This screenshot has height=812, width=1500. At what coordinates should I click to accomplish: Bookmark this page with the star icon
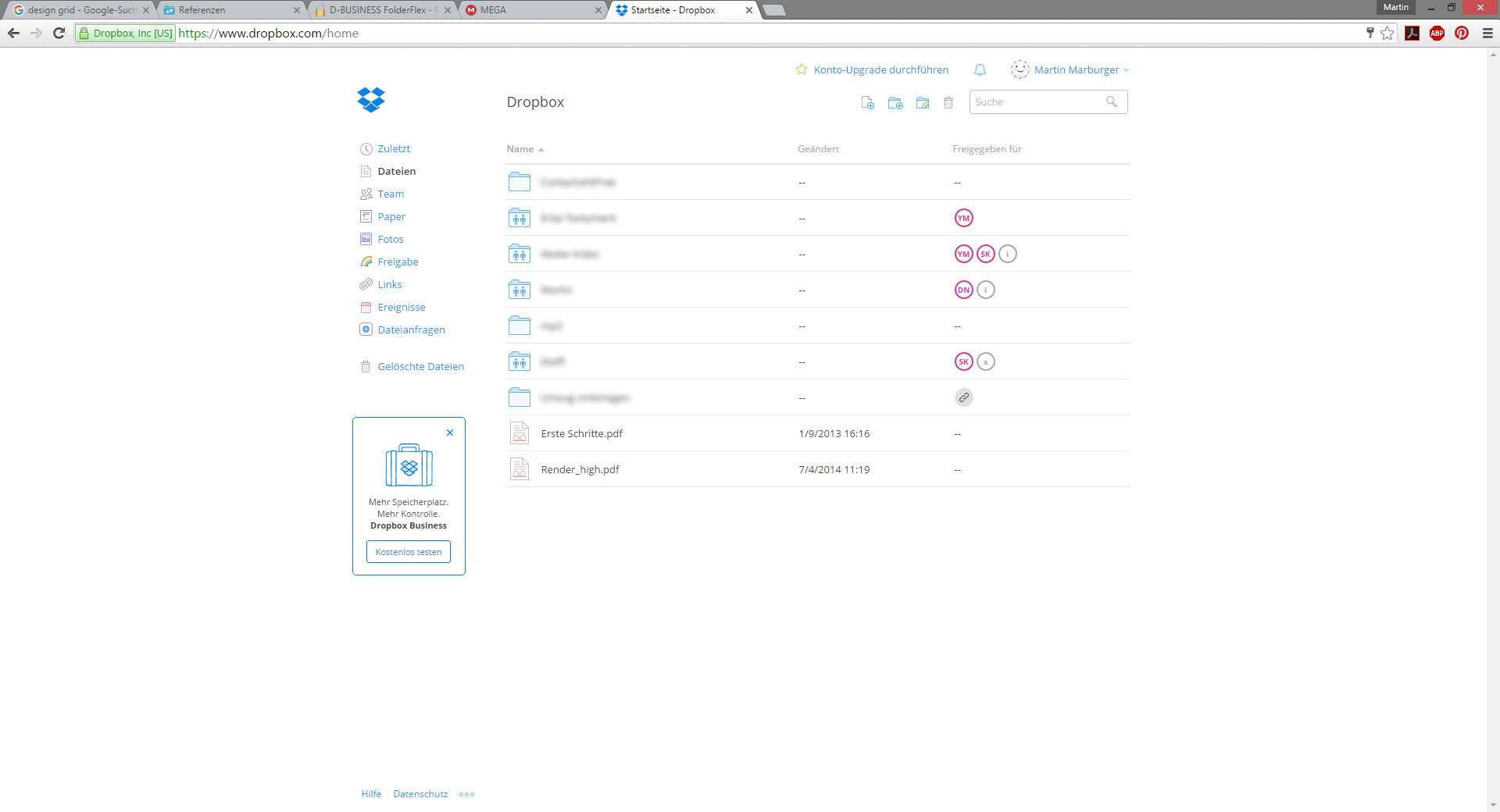[1387, 33]
